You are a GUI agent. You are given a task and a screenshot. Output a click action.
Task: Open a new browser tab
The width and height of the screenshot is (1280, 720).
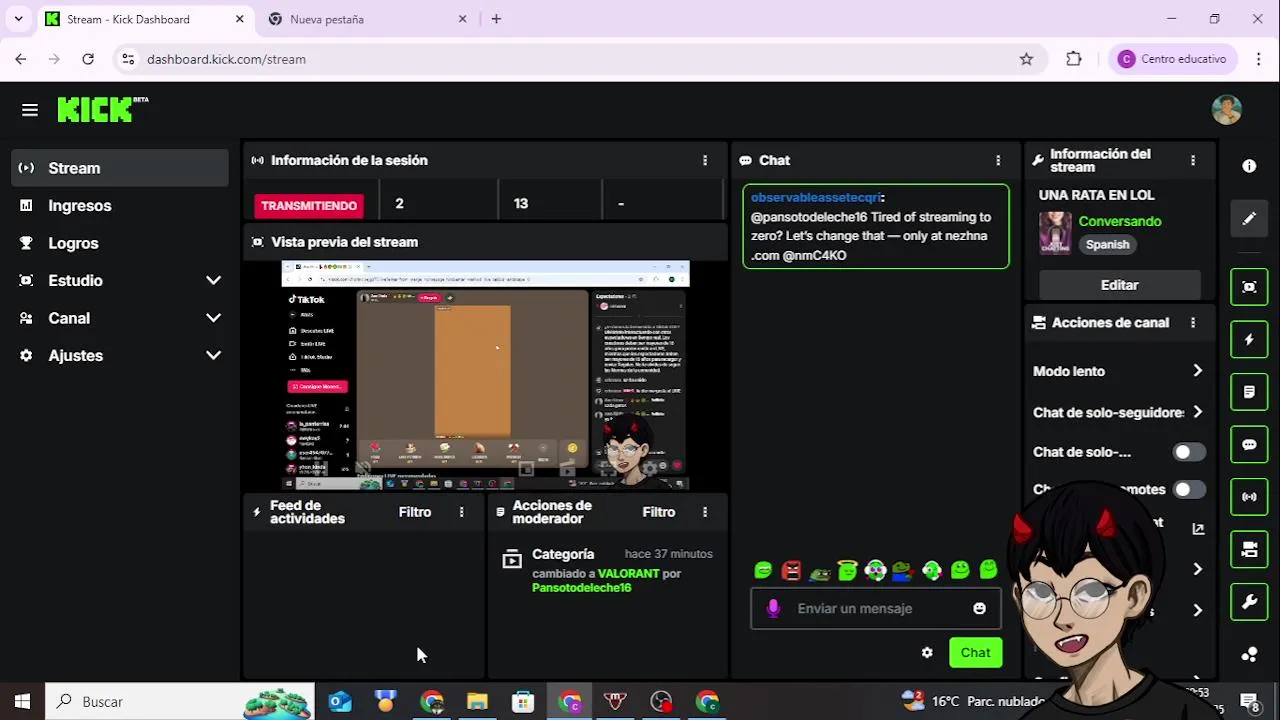coord(496,19)
